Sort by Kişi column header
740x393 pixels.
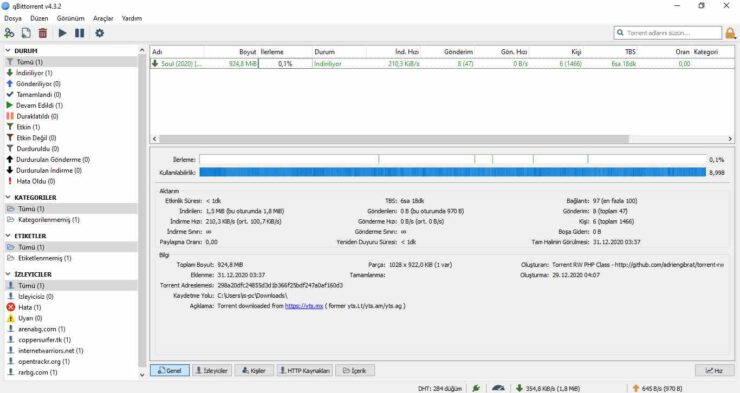555,52
